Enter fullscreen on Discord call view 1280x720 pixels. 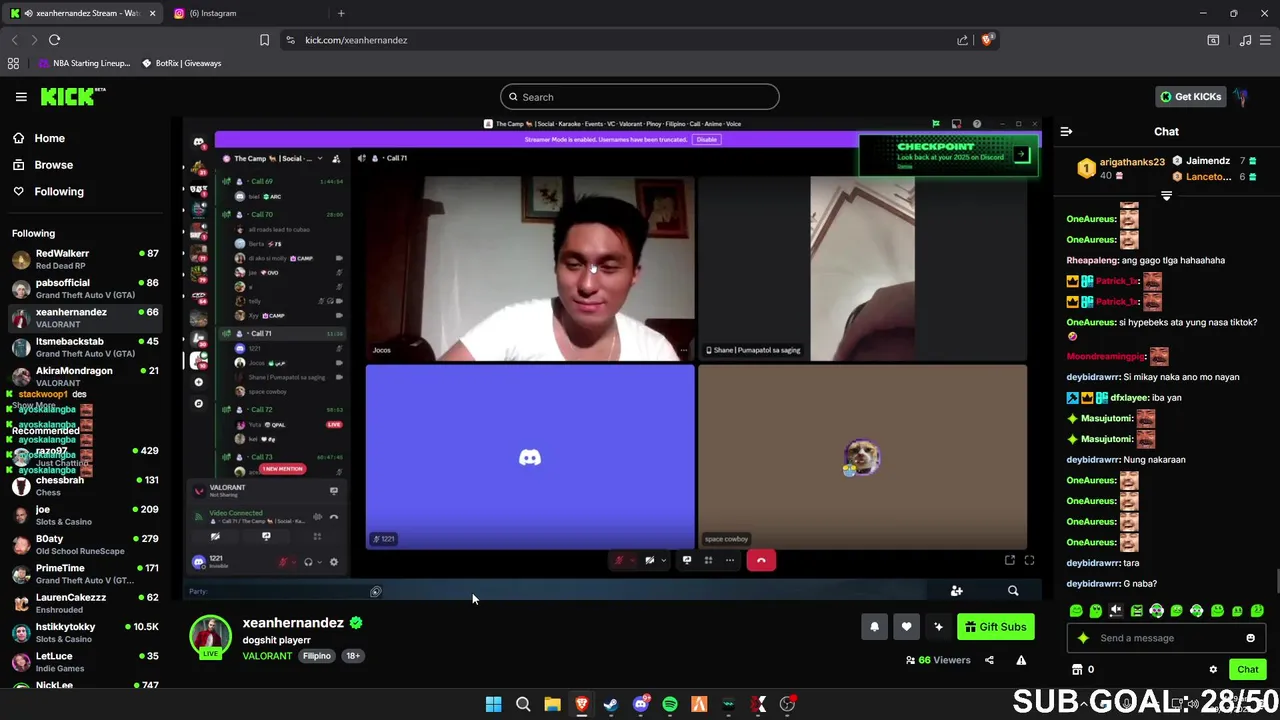pyautogui.click(x=1029, y=560)
